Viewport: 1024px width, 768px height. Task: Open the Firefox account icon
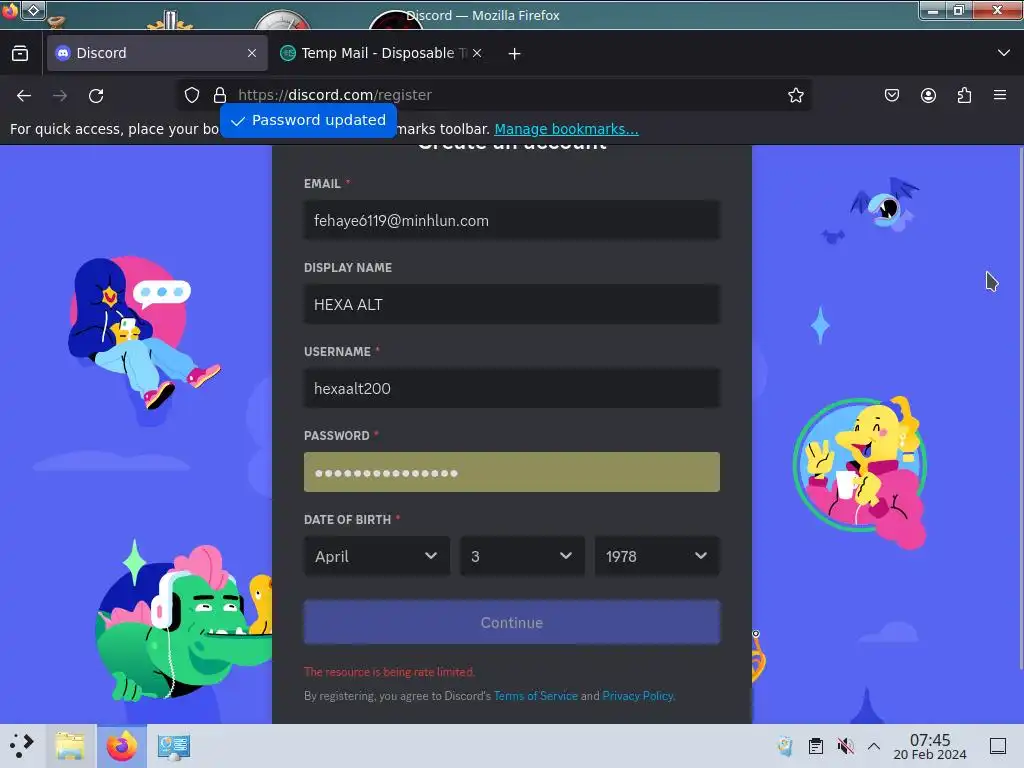tap(928, 95)
